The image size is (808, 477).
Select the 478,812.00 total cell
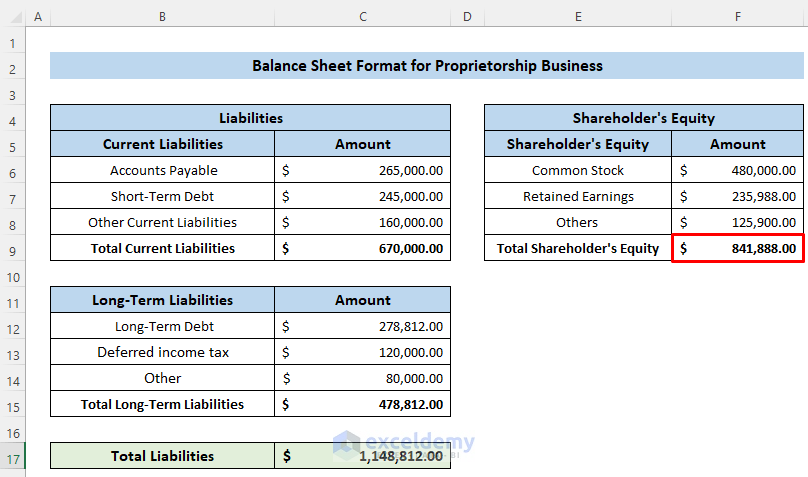[x=363, y=404]
